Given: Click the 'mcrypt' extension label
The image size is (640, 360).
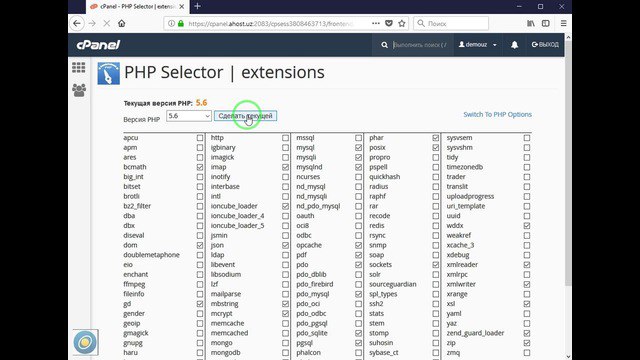Looking at the screenshot, I should click(x=222, y=313).
